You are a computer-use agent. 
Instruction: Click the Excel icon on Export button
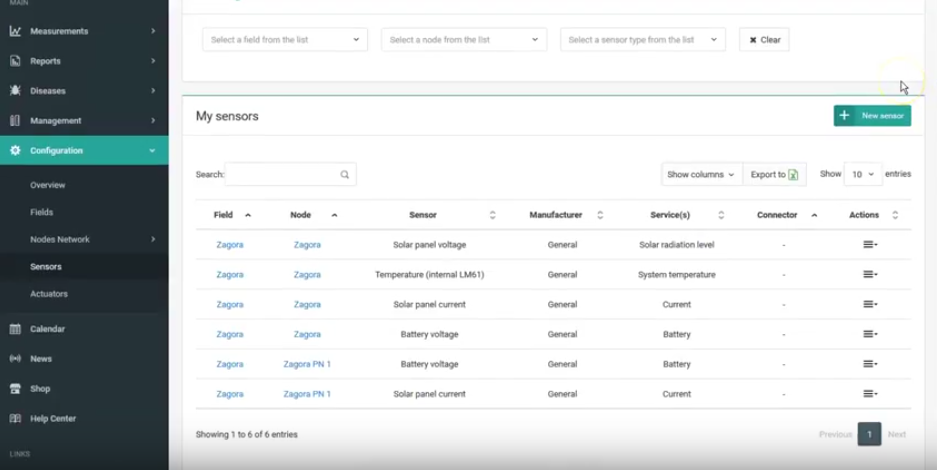(x=793, y=174)
